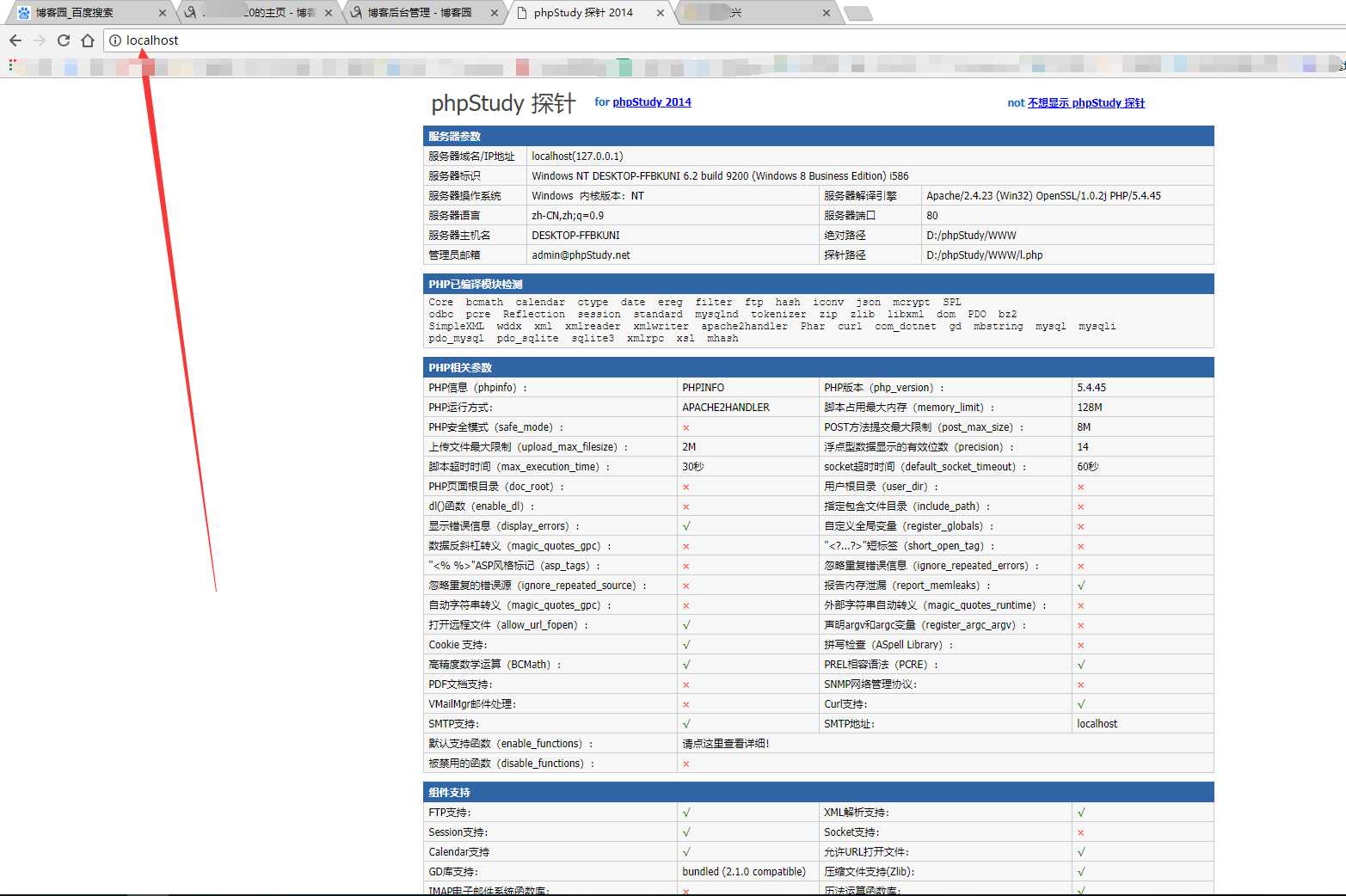Click the xmlwriter module name
This screenshot has height=896, width=1346.
click(x=661, y=327)
